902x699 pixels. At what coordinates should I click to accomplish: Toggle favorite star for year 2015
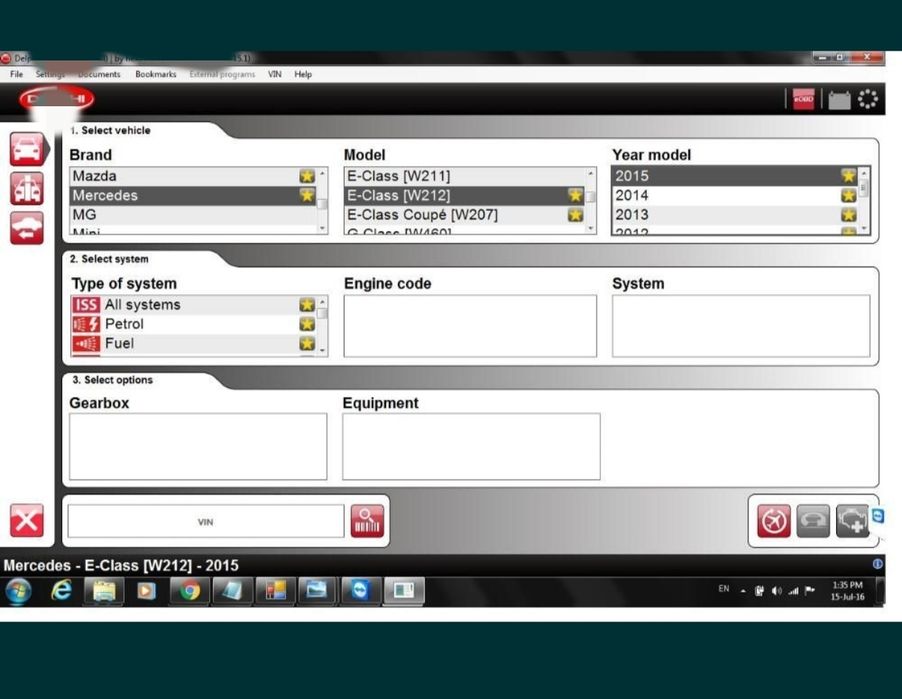[x=849, y=176]
